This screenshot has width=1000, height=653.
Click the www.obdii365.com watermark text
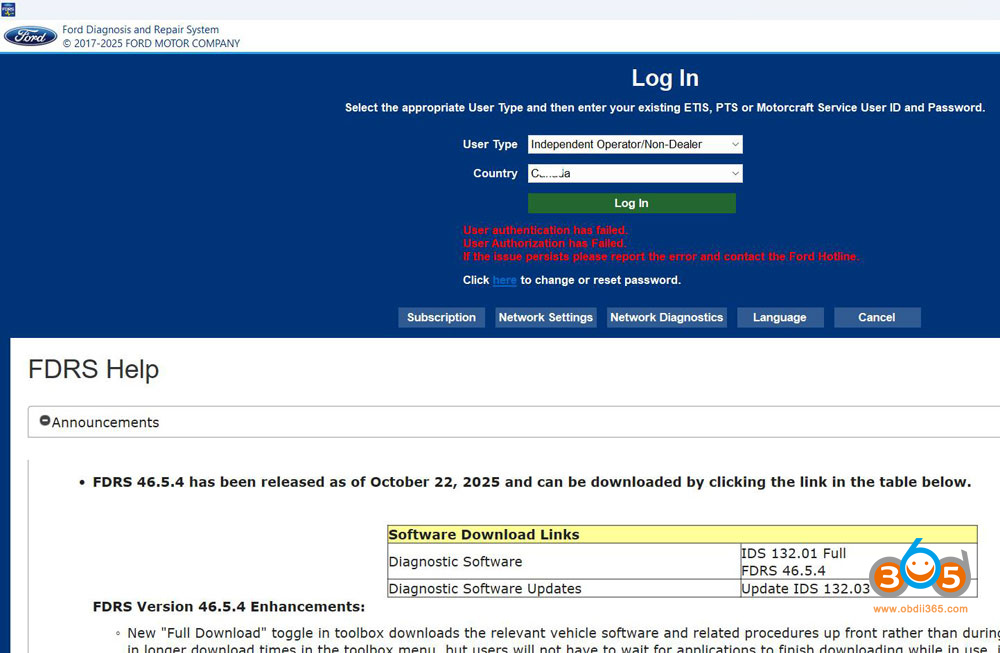tap(920, 609)
